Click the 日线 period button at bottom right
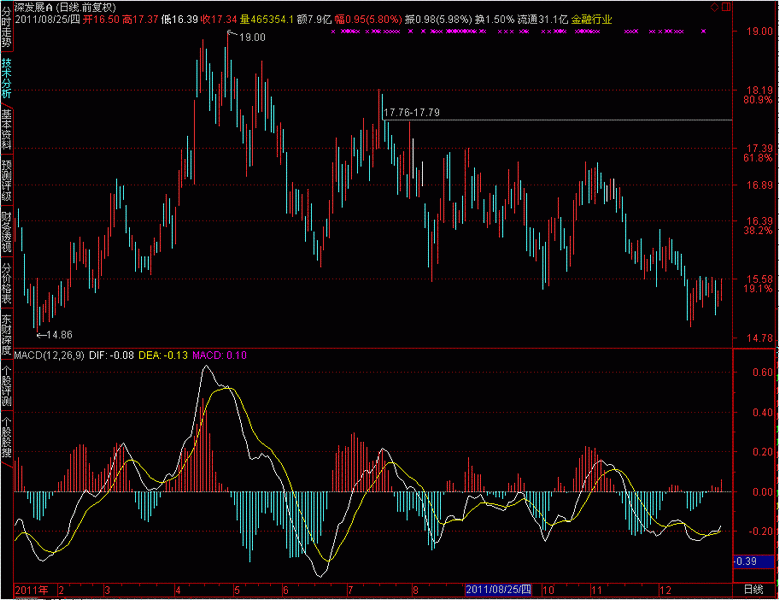This screenshot has height=600, width=779. pyautogui.click(x=752, y=591)
